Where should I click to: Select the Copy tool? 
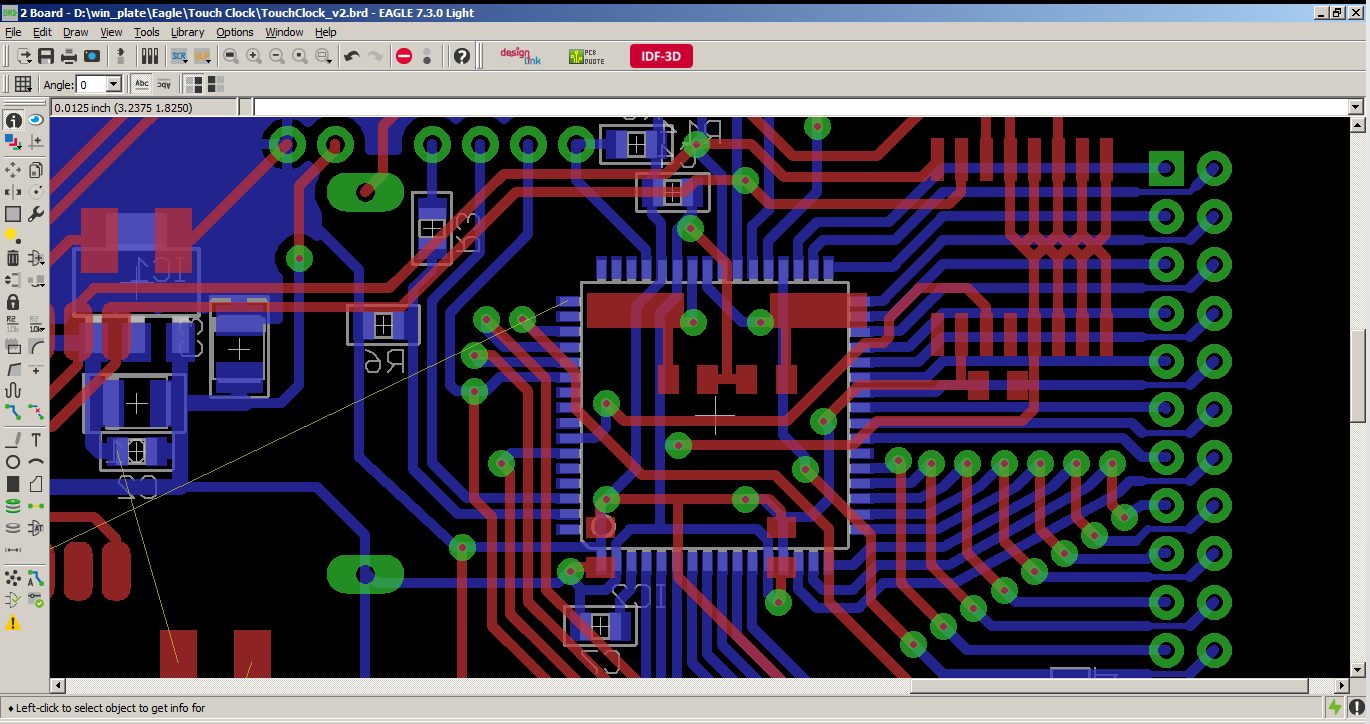[x=36, y=170]
